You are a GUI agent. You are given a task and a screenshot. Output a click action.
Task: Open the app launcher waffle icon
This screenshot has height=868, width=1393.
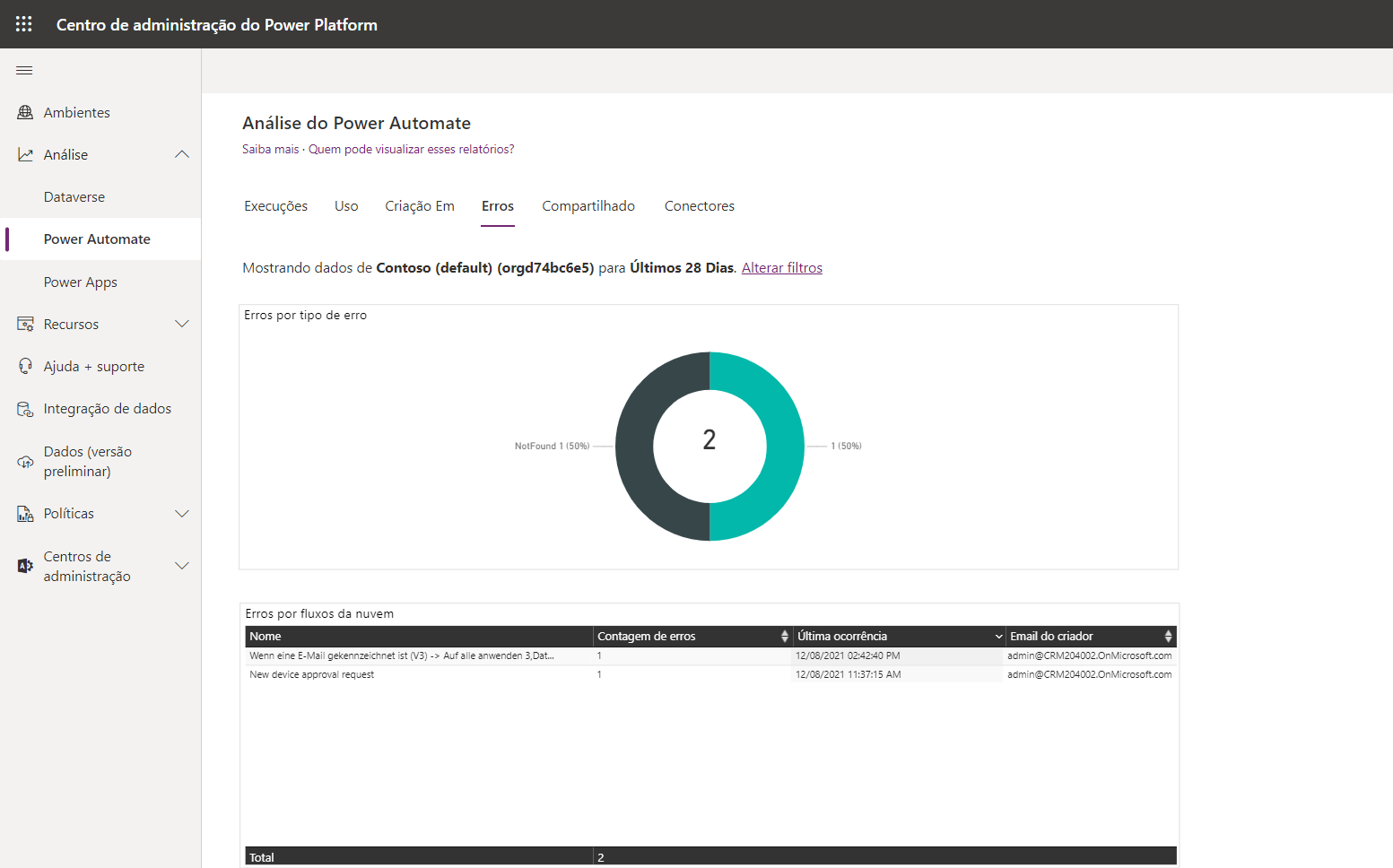[24, 24]
